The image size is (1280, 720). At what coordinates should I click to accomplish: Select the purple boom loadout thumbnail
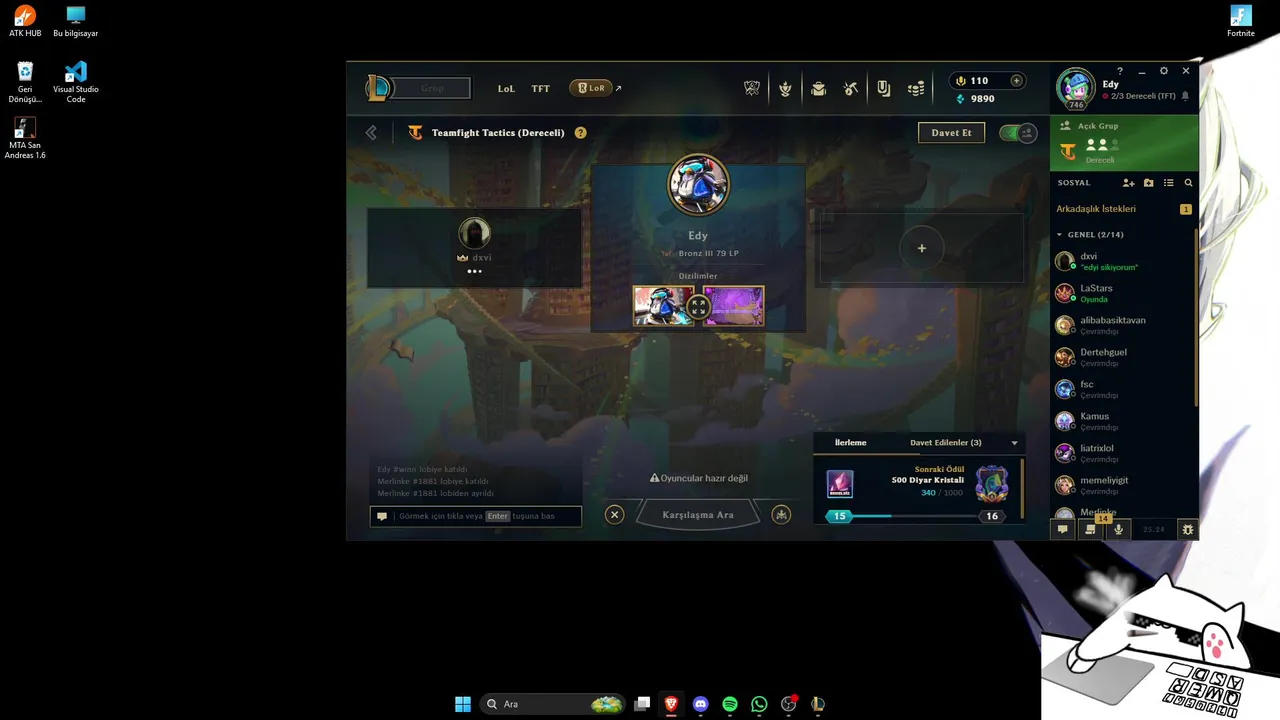click(x=733, y=306)
